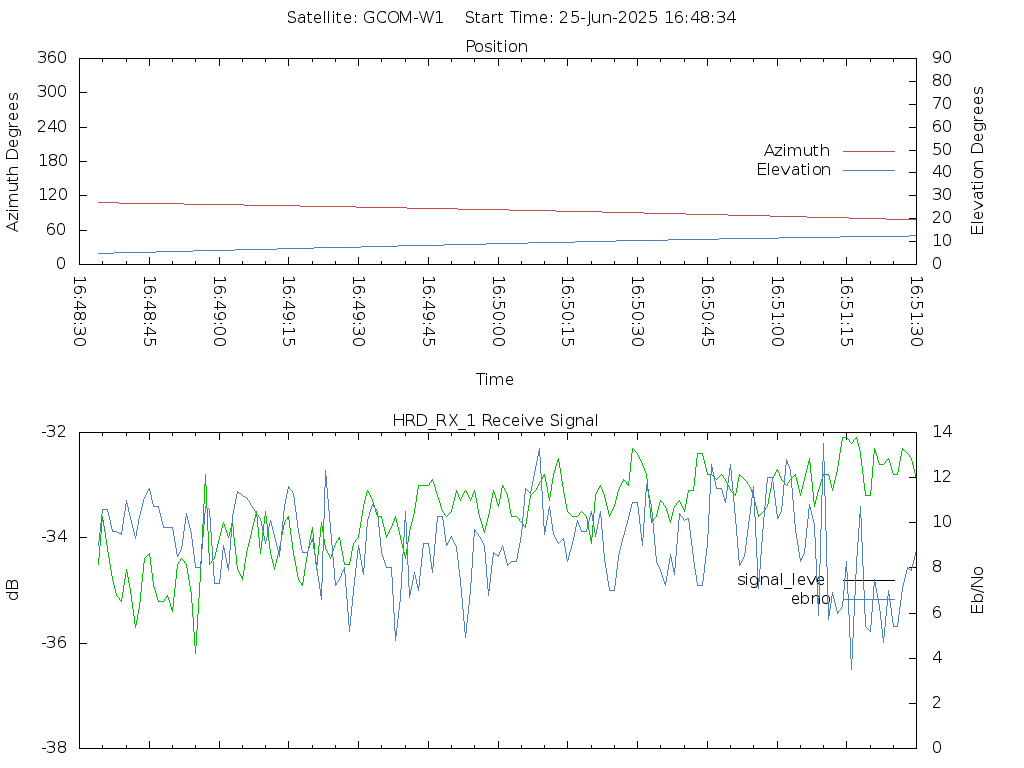Click the '10' tick on Eb/No axis
1024x768 pixels.
(942, 522)
